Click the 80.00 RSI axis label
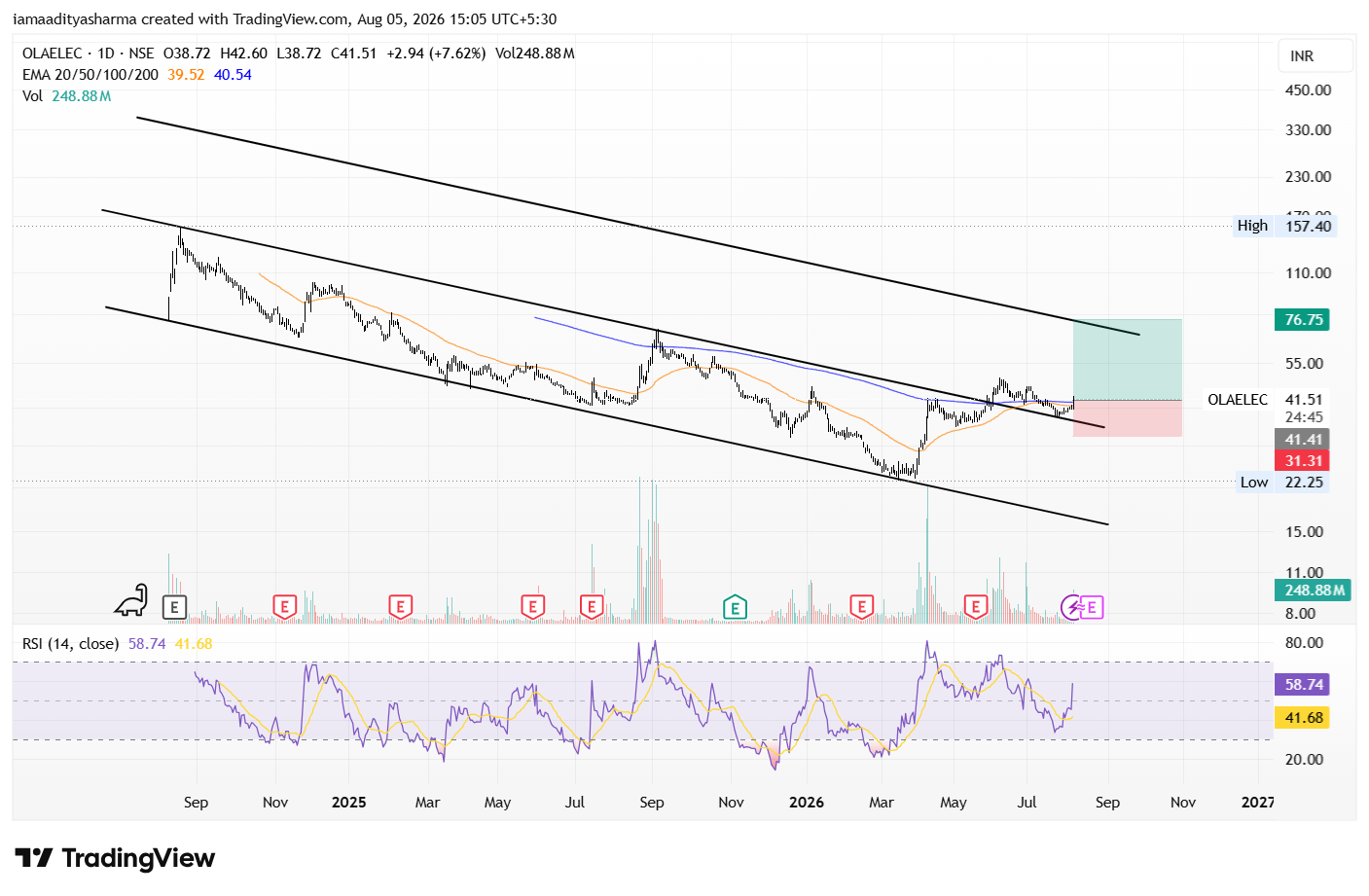Image resolution: width=1369 pixels, height=896 pixels. tap(1304, 643)
